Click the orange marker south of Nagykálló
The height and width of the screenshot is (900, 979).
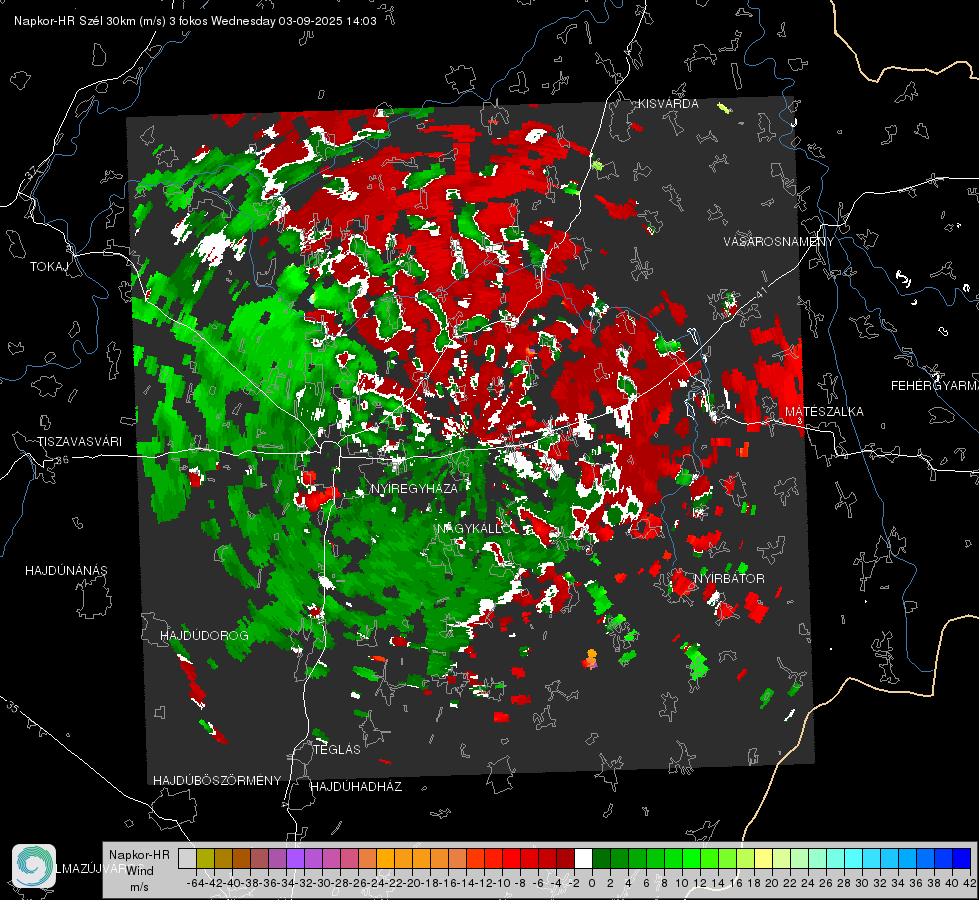(591, 658)
